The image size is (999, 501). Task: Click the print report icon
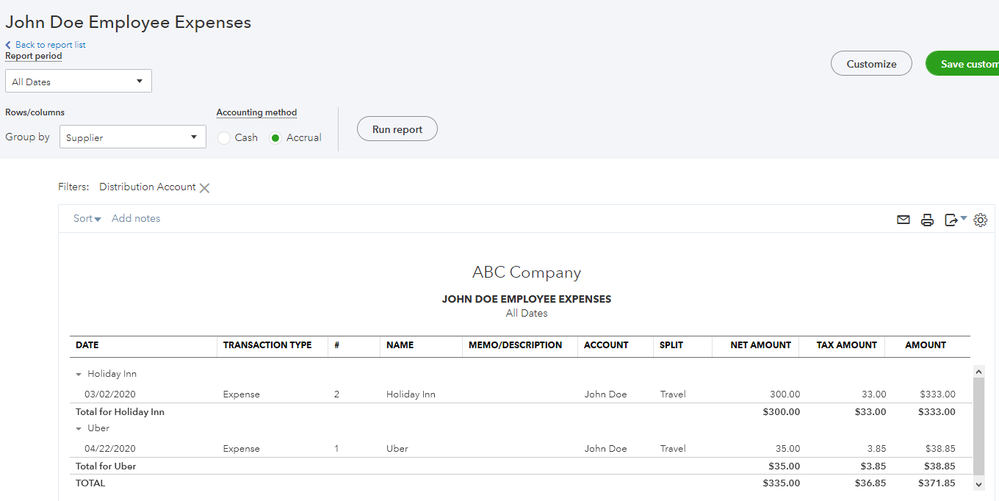click(927, 220)
